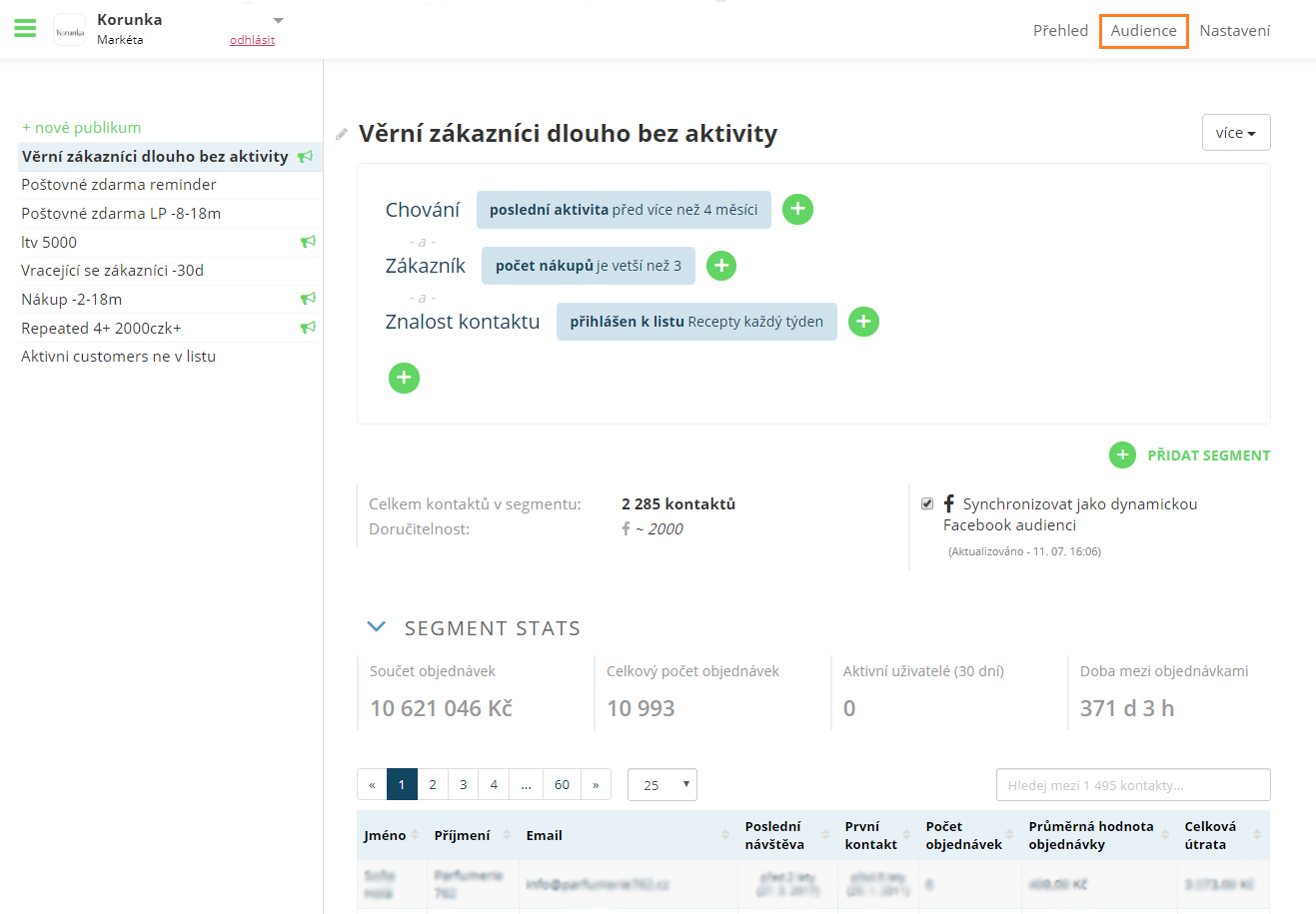The image size is (1316, 914).
Task: Click the pencil icon to edit audience title
Action: pyautogui.click(x=342, y=134)
